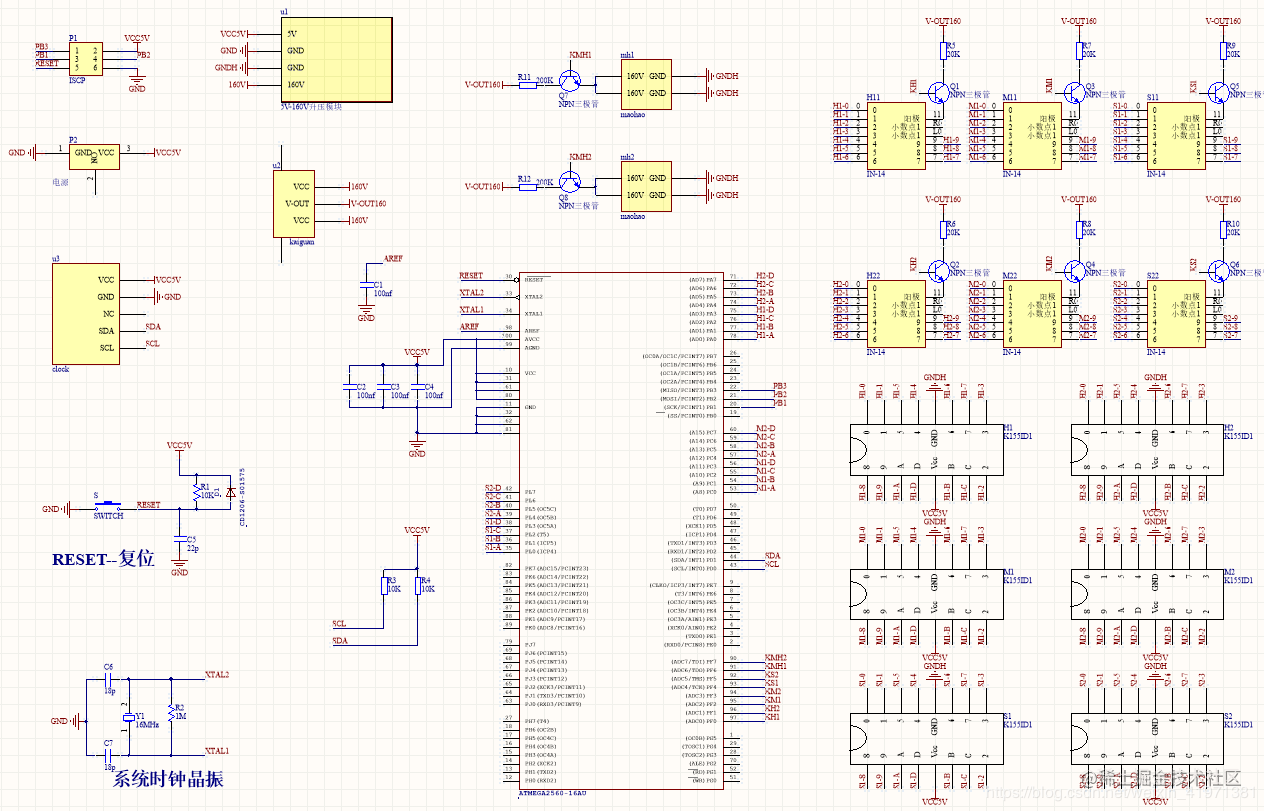Click resistor R11 200K
Image resolution: width=1264 pixels, height=811 pixels.
tap(530, 84)
